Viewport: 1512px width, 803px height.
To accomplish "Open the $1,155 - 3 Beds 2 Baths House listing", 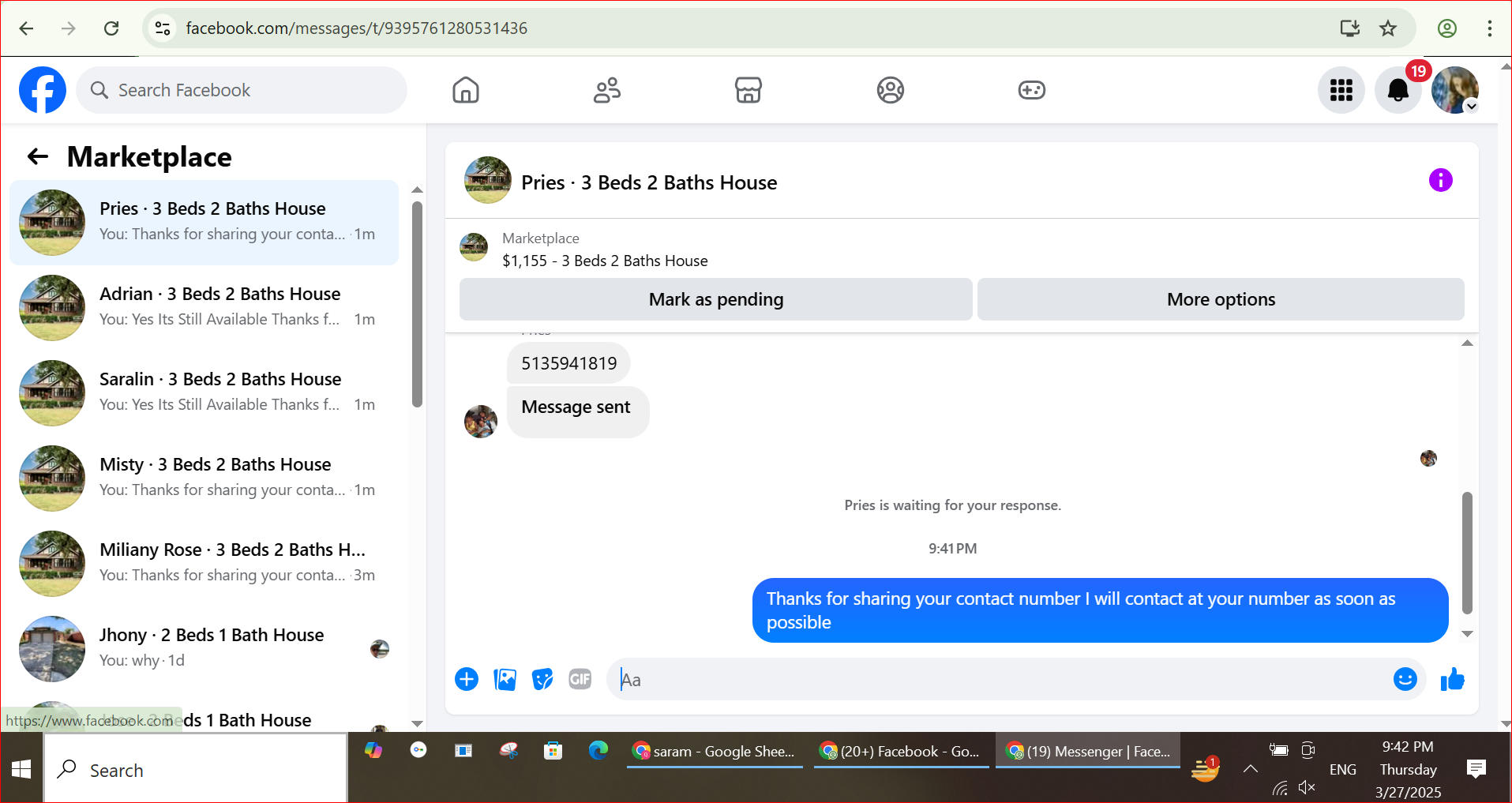I will pos(605,261).
